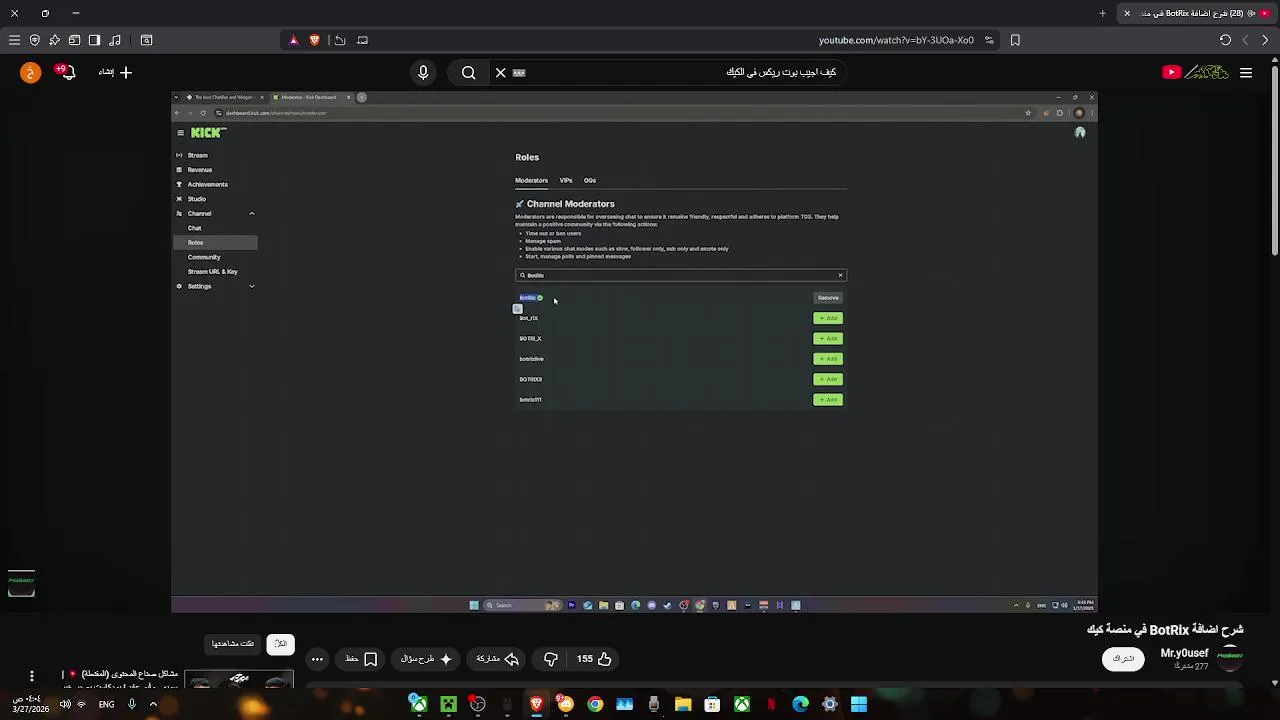Viewport: 1280px width, 720px height.
Task: Open the YouTube account avatar
Action: [30, 72]
